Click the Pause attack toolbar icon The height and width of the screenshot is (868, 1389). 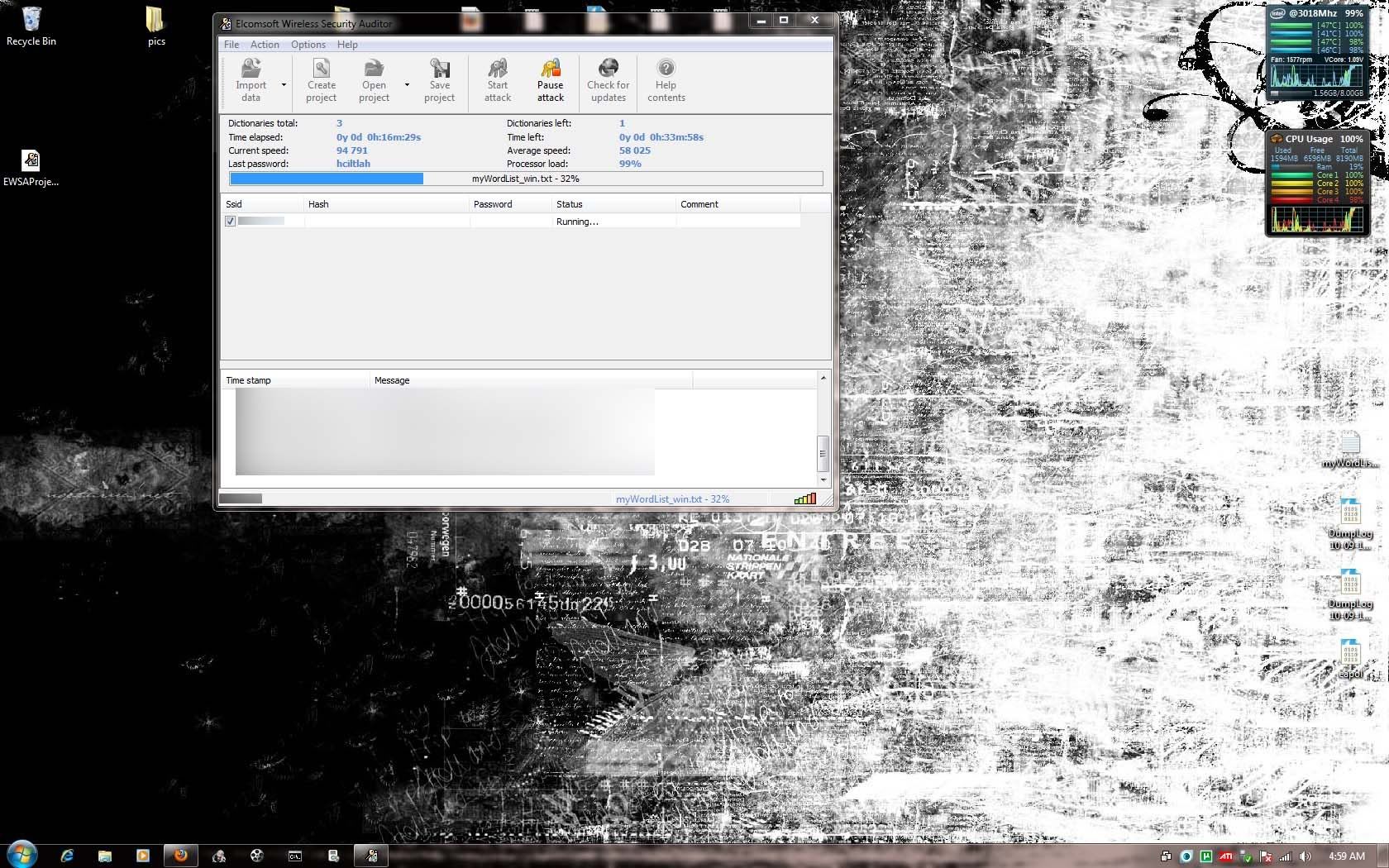(x=550, y=80)
